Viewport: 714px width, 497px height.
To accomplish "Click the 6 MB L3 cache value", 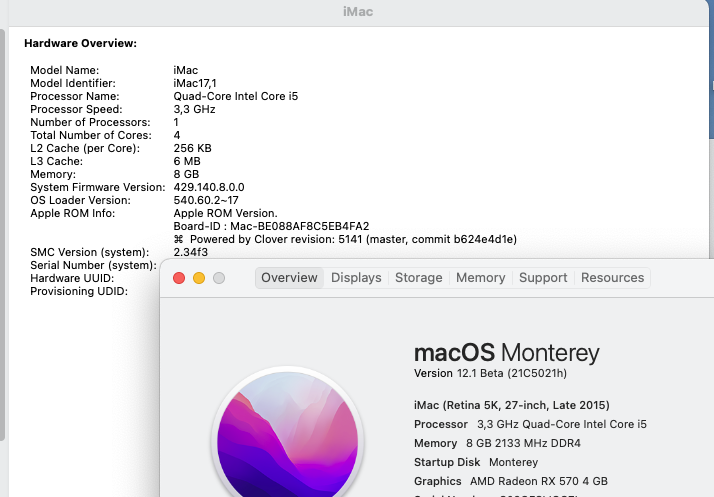I will point(187,161).
